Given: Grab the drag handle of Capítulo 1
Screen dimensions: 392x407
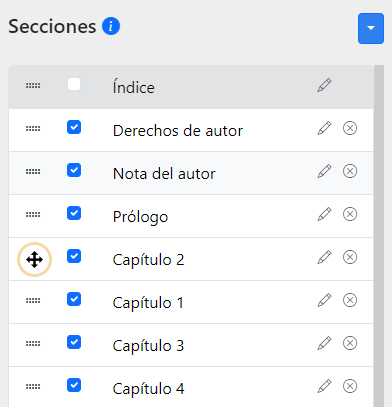Looking at the screenshot, I should (x=33, y=301).
